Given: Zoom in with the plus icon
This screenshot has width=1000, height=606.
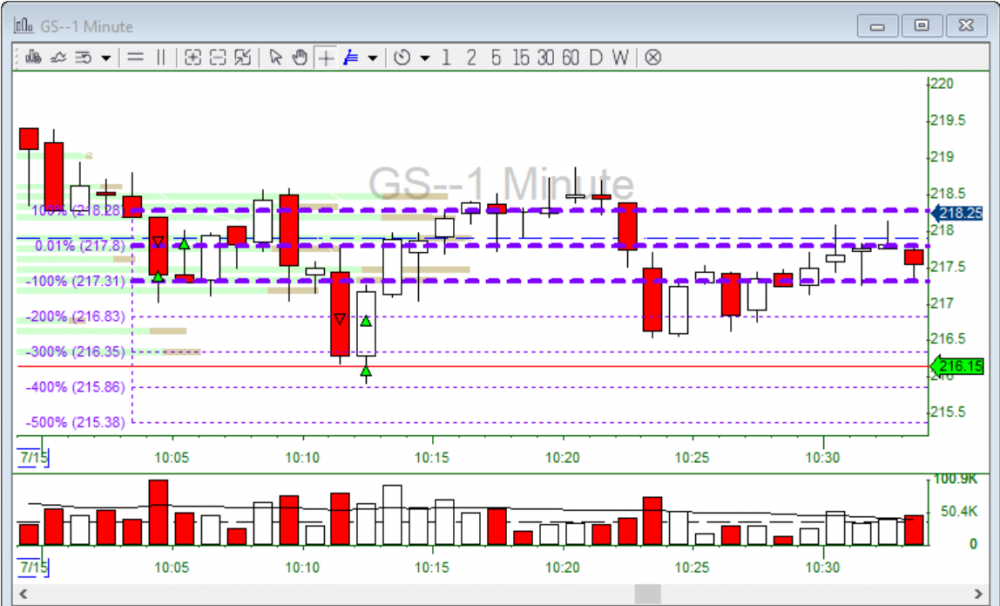Looking at the screenshot, I should tap(193, 58).
